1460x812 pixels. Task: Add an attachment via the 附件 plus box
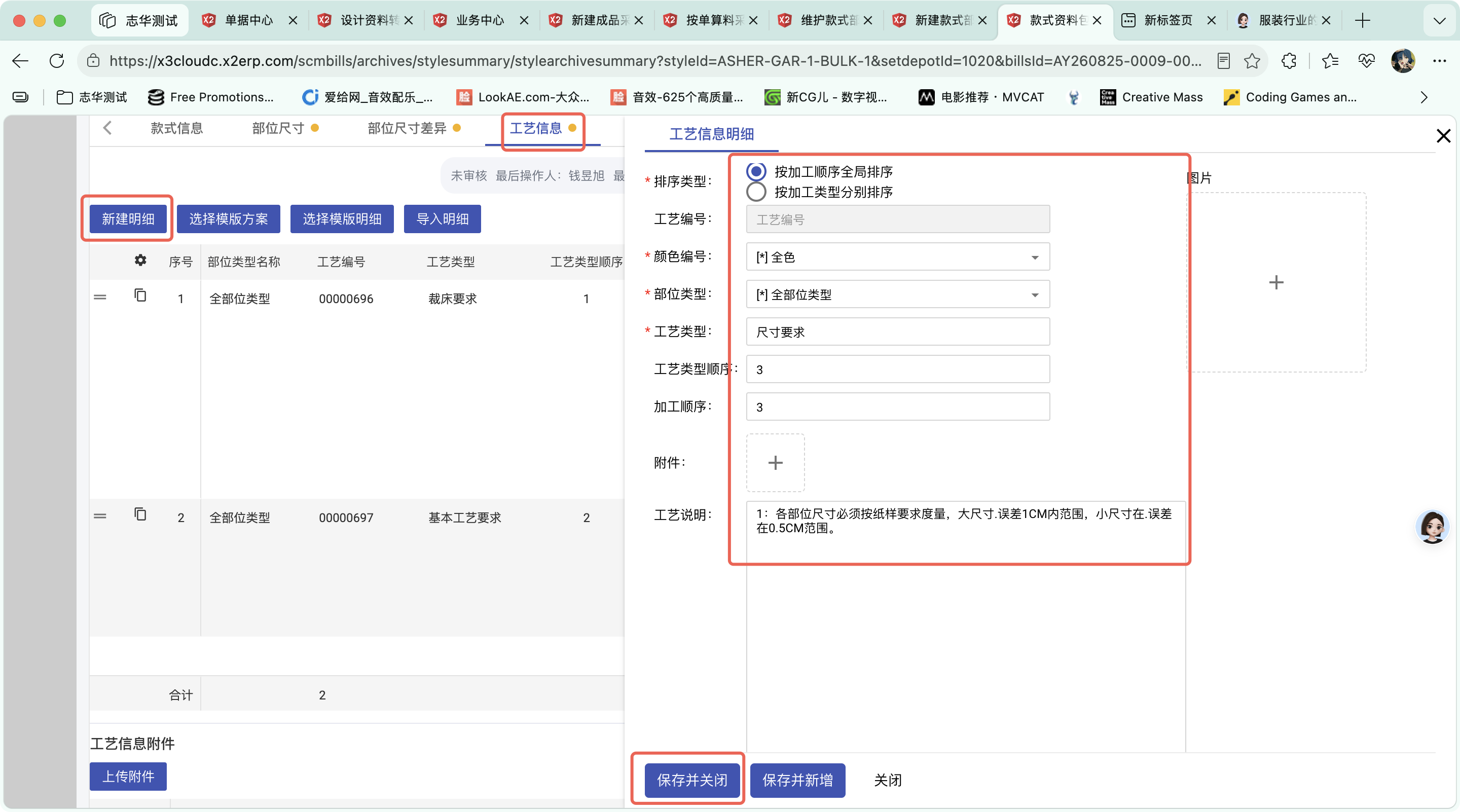775,462
